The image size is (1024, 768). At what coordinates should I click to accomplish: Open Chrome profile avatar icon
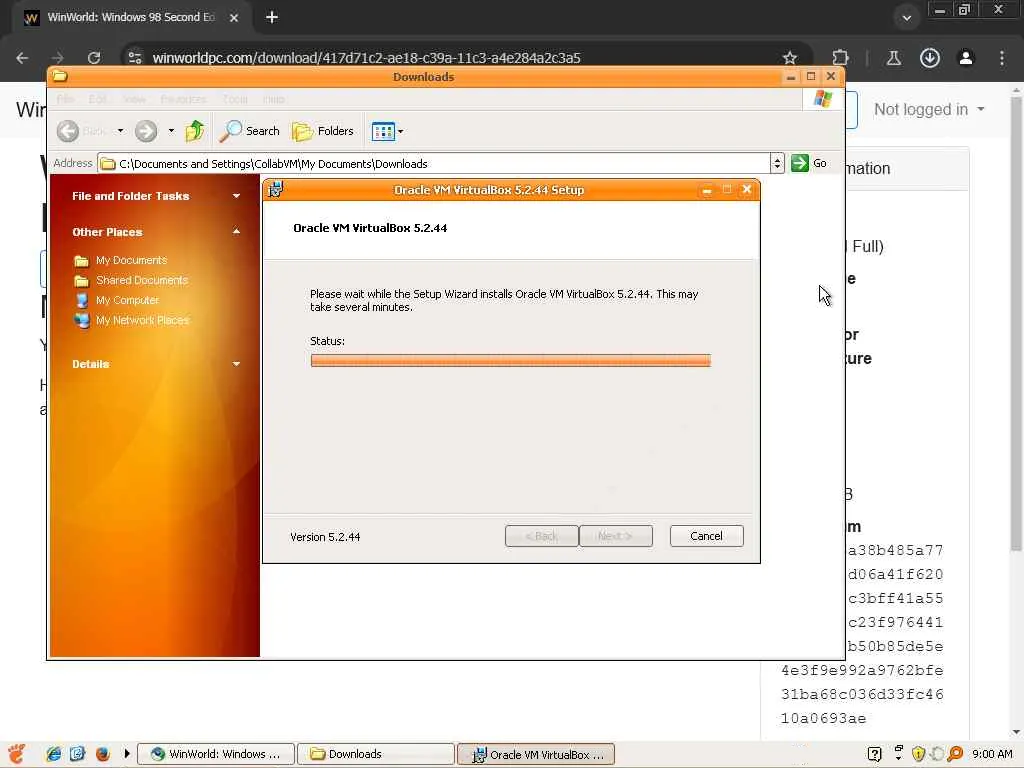(965, 57)
